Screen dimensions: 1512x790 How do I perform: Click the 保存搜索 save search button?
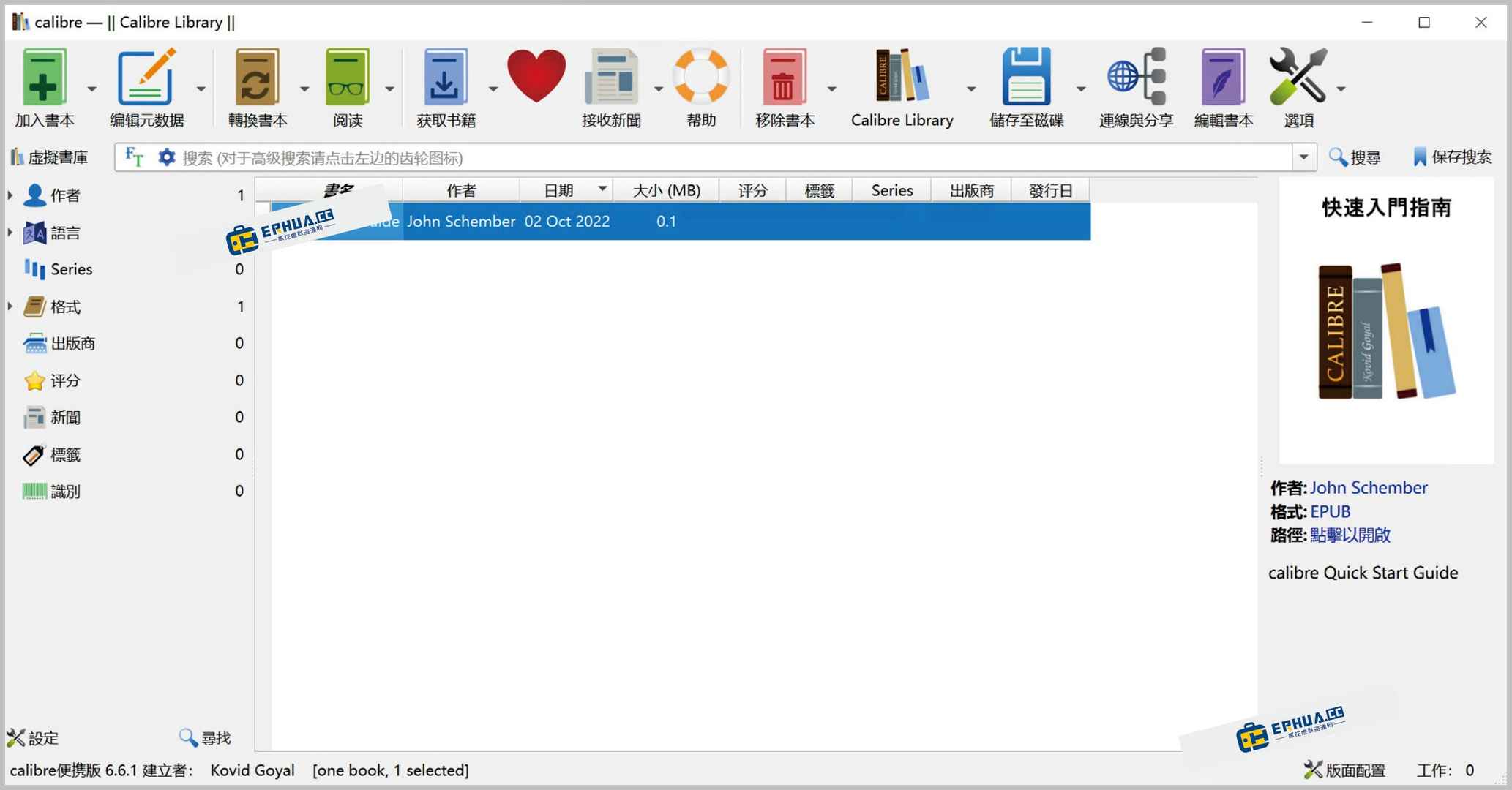[1452, 157]
